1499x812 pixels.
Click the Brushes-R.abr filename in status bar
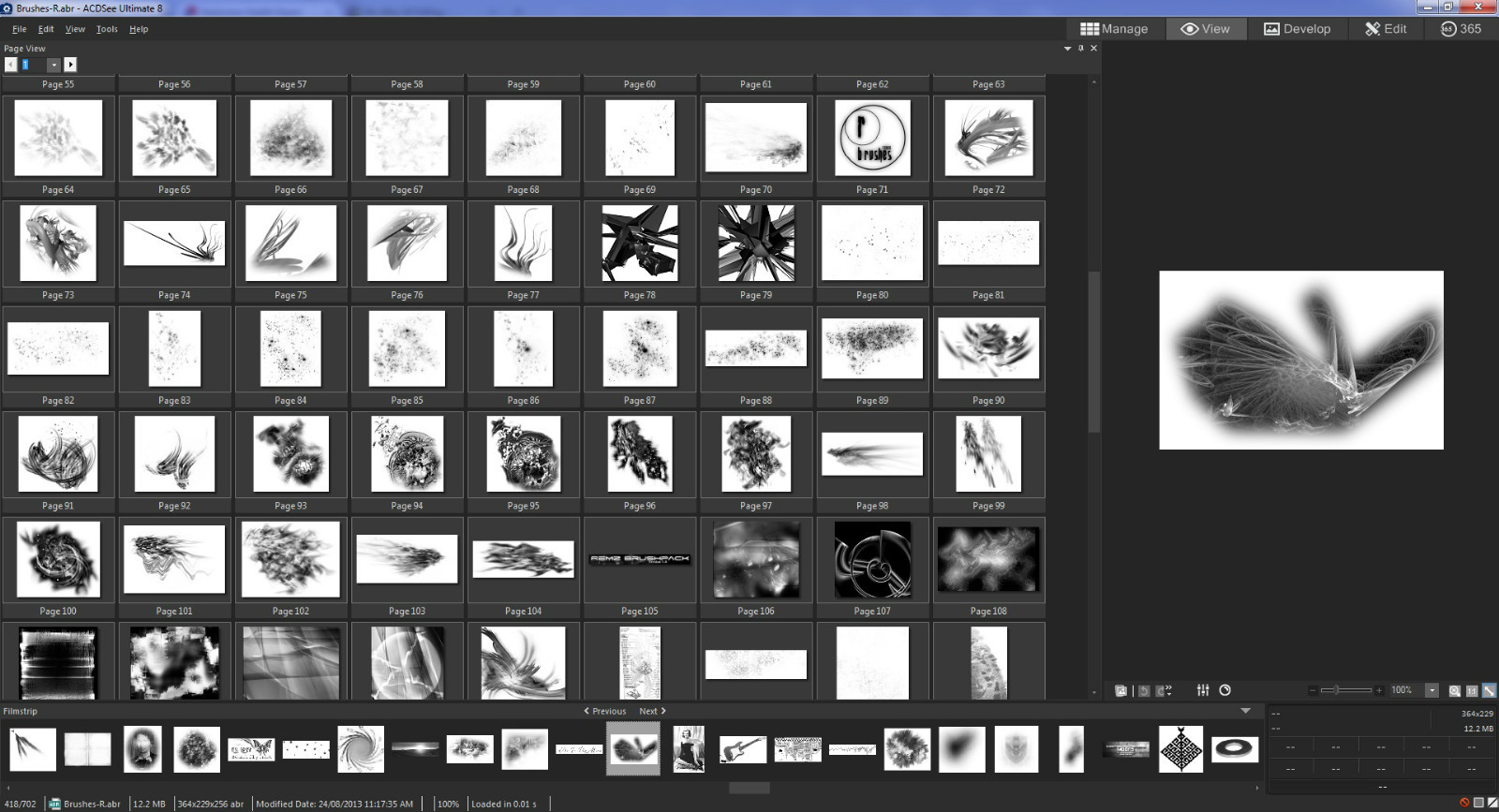coord(92,804)
